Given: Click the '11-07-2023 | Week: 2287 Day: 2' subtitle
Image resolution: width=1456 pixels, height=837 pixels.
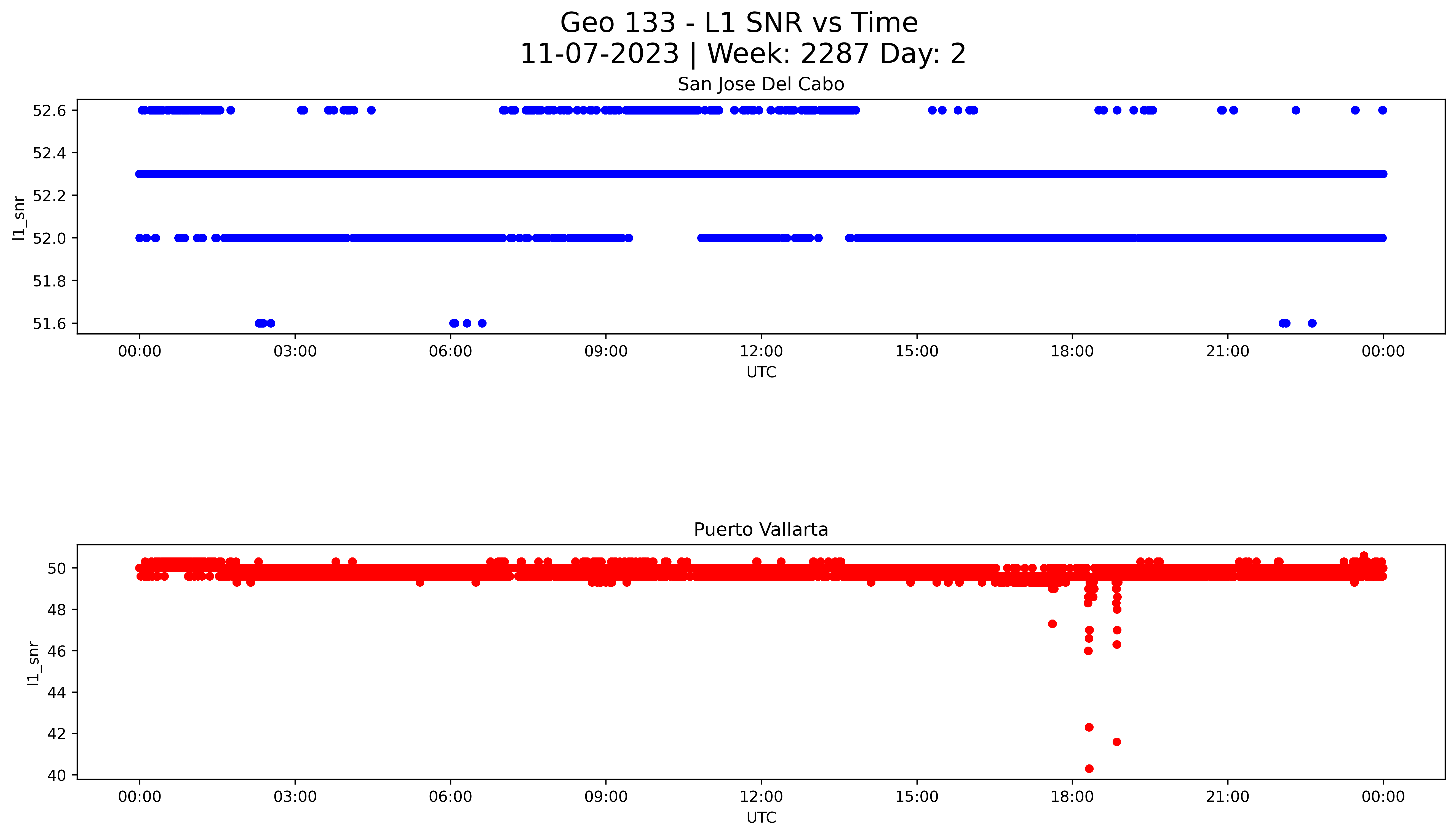Looking at the screenshot, I should point(743,54).
